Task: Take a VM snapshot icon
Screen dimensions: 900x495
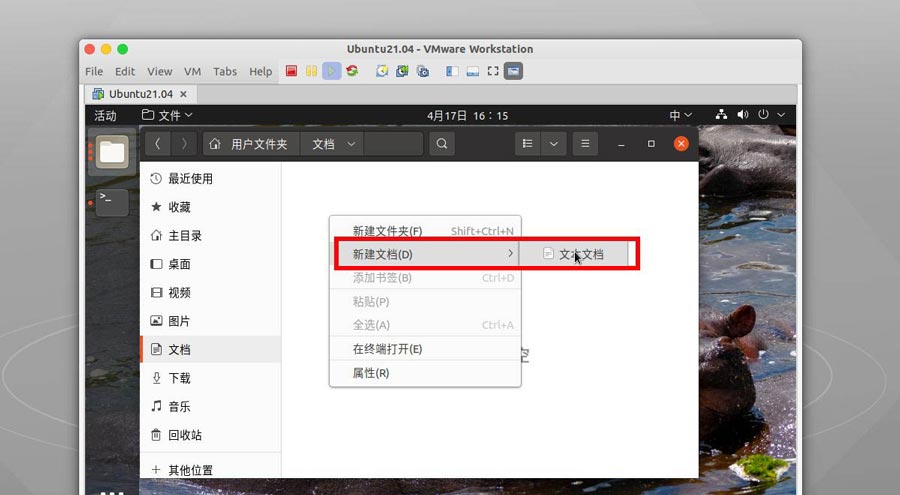Action: [x=382, y=71]
